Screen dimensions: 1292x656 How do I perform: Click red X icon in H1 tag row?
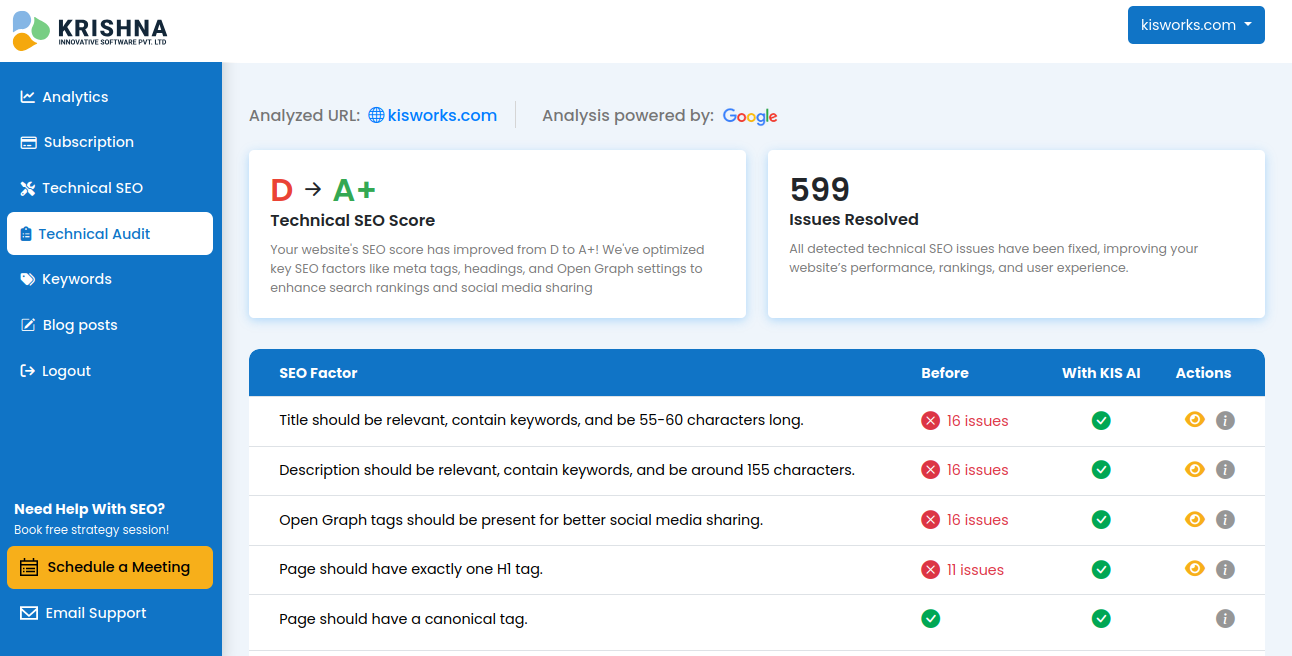point(930,570)
